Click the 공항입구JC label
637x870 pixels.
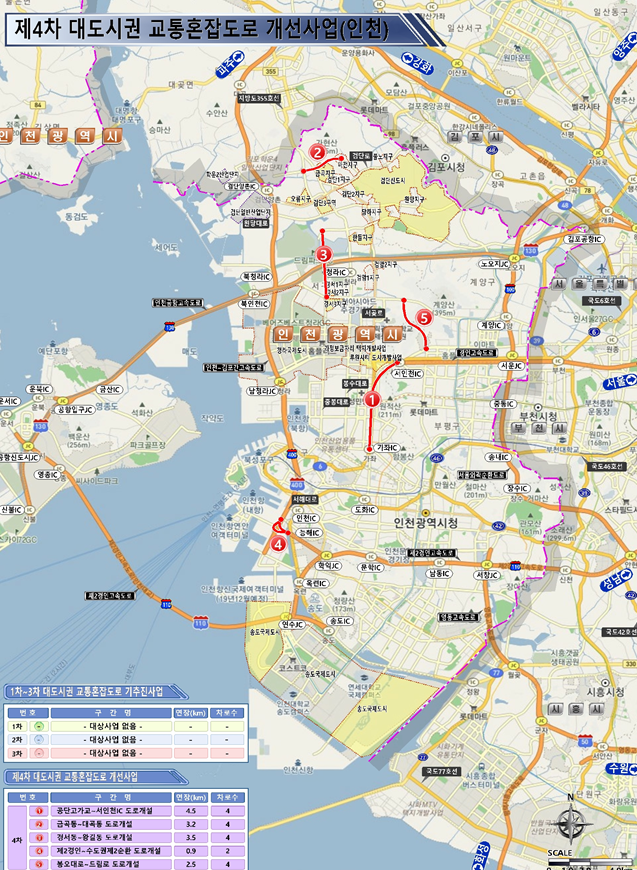(75, 409)
